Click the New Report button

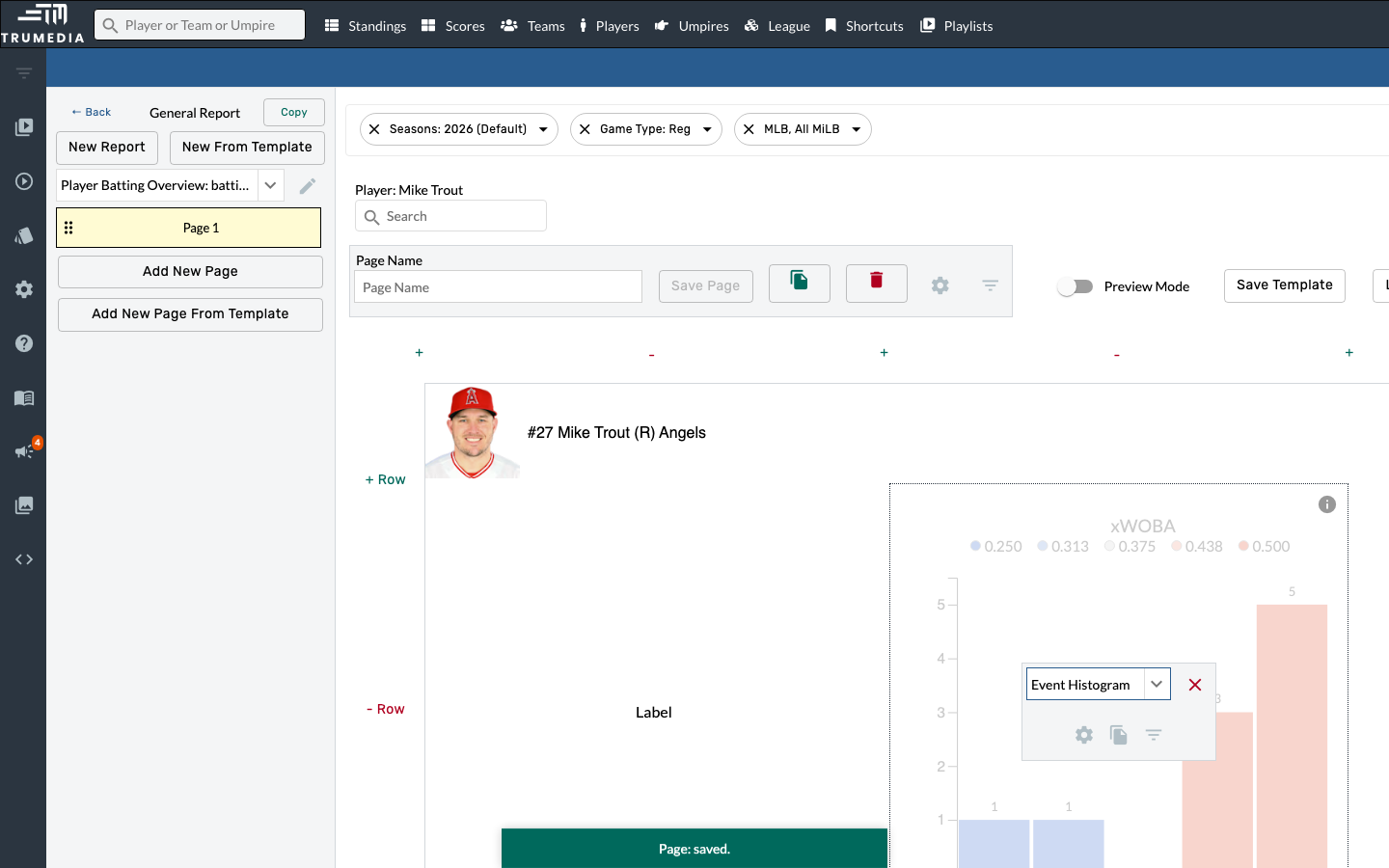[x=107, y=148]
